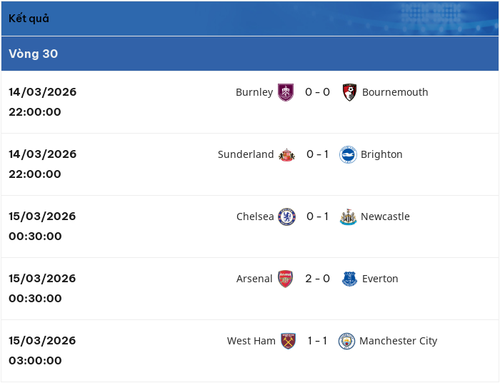The height and width of the screenshot is (383, 500).
Task: Open the Kết quả results header
Action: point(250,18)
